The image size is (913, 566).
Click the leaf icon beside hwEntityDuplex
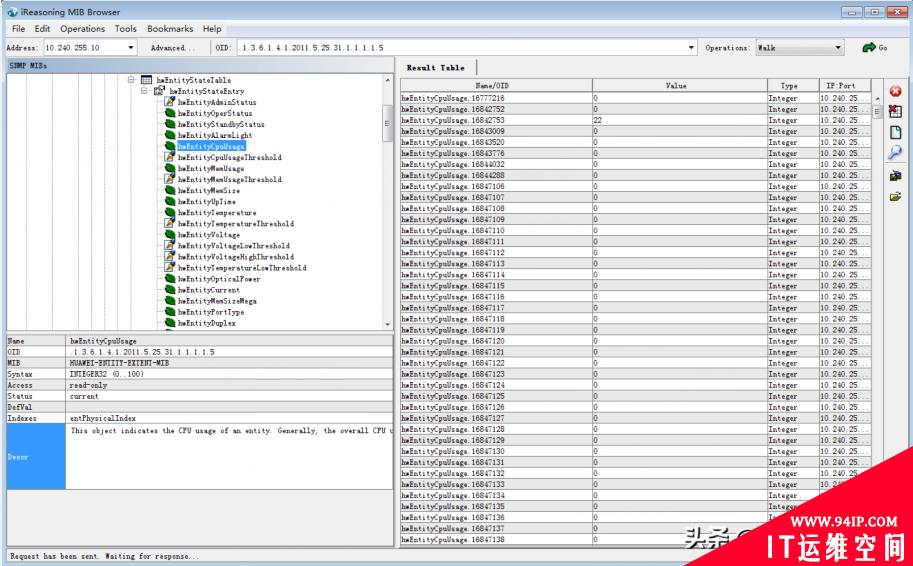coord(169,323)
